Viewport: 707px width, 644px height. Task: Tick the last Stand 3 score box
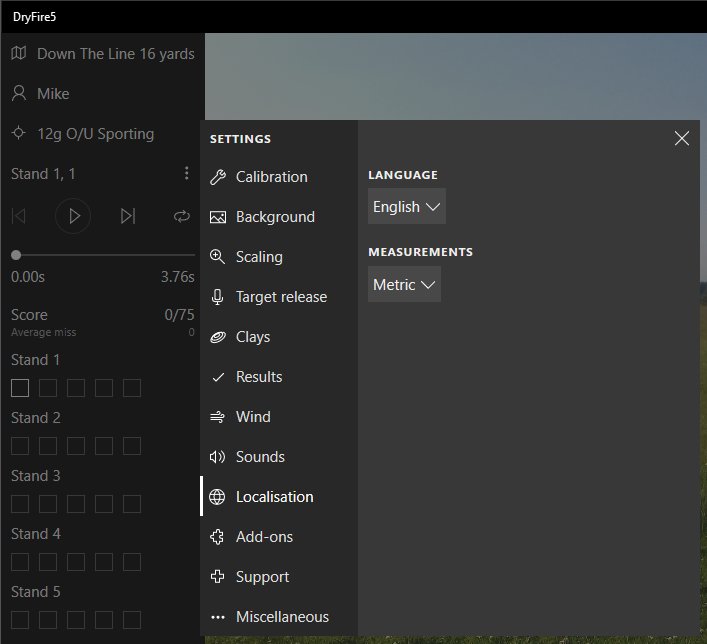tap(132, 504)
